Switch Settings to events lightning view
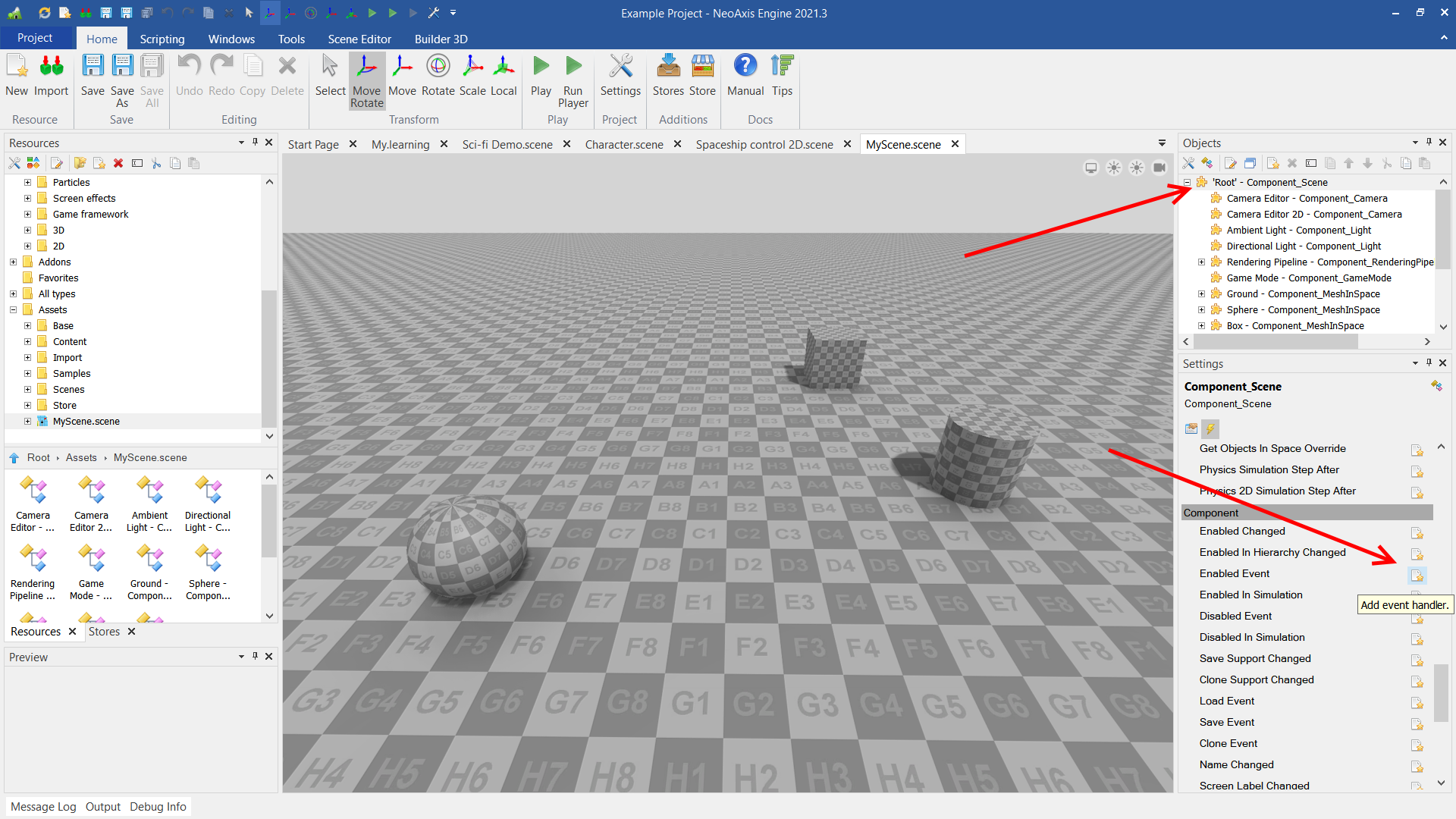 click(1210, 428)
